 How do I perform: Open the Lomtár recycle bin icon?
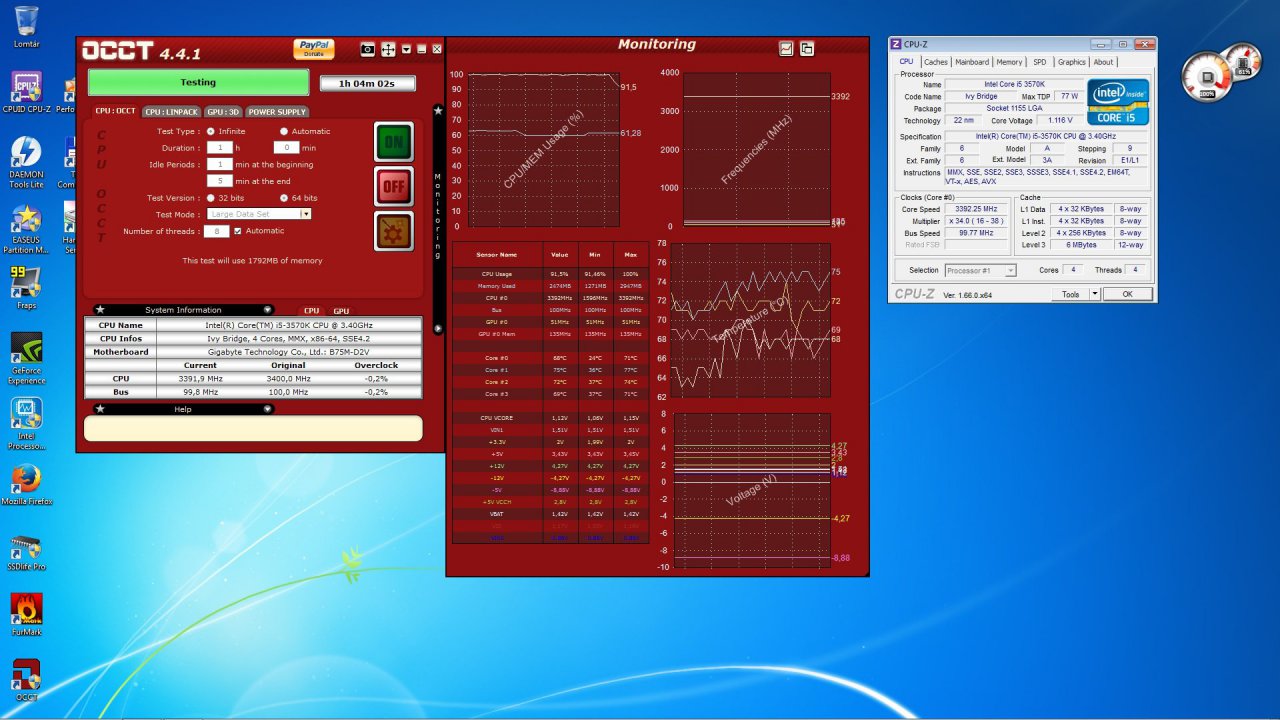[27, 27]
